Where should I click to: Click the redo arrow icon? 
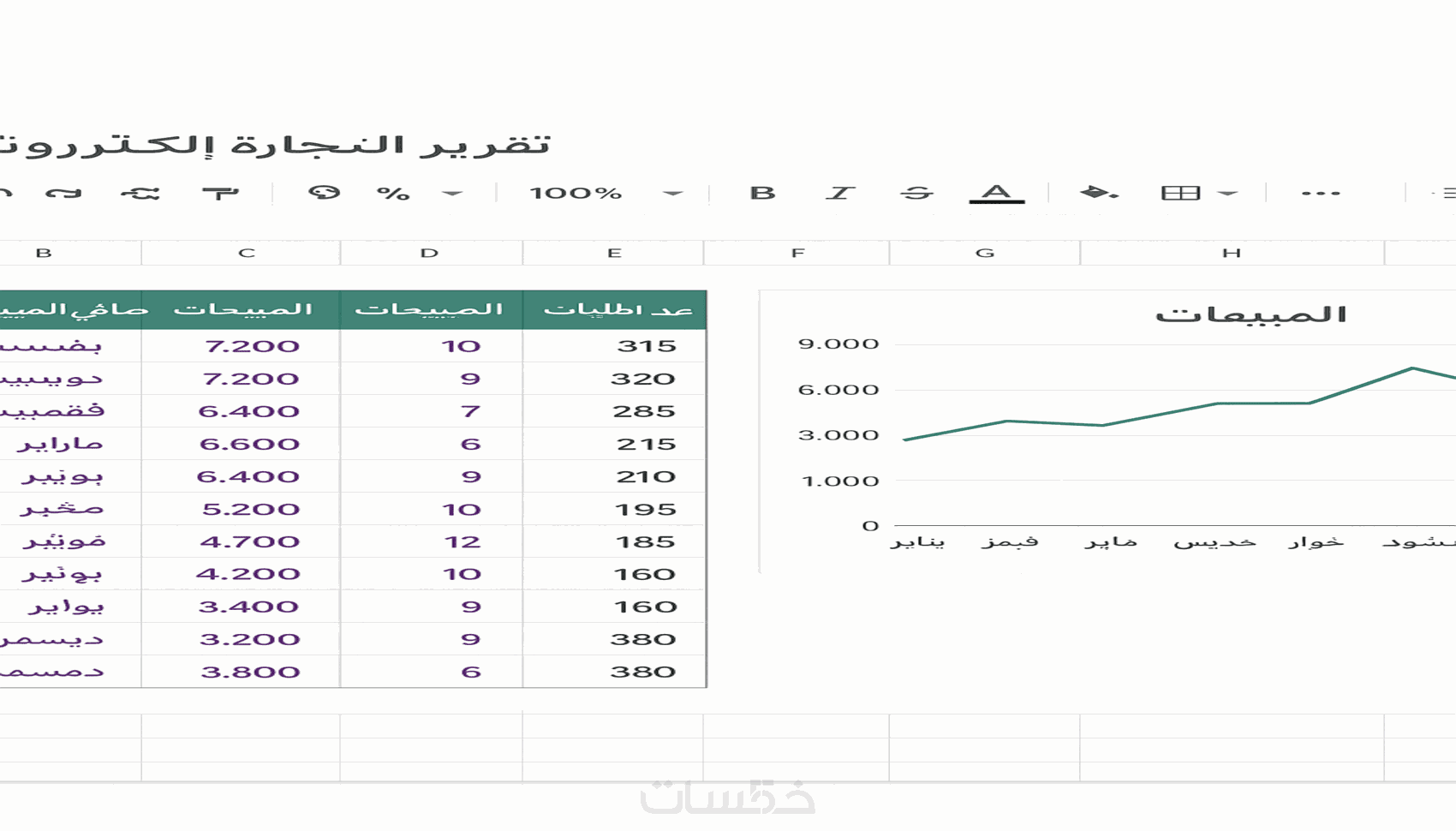[x=63, y=193]
